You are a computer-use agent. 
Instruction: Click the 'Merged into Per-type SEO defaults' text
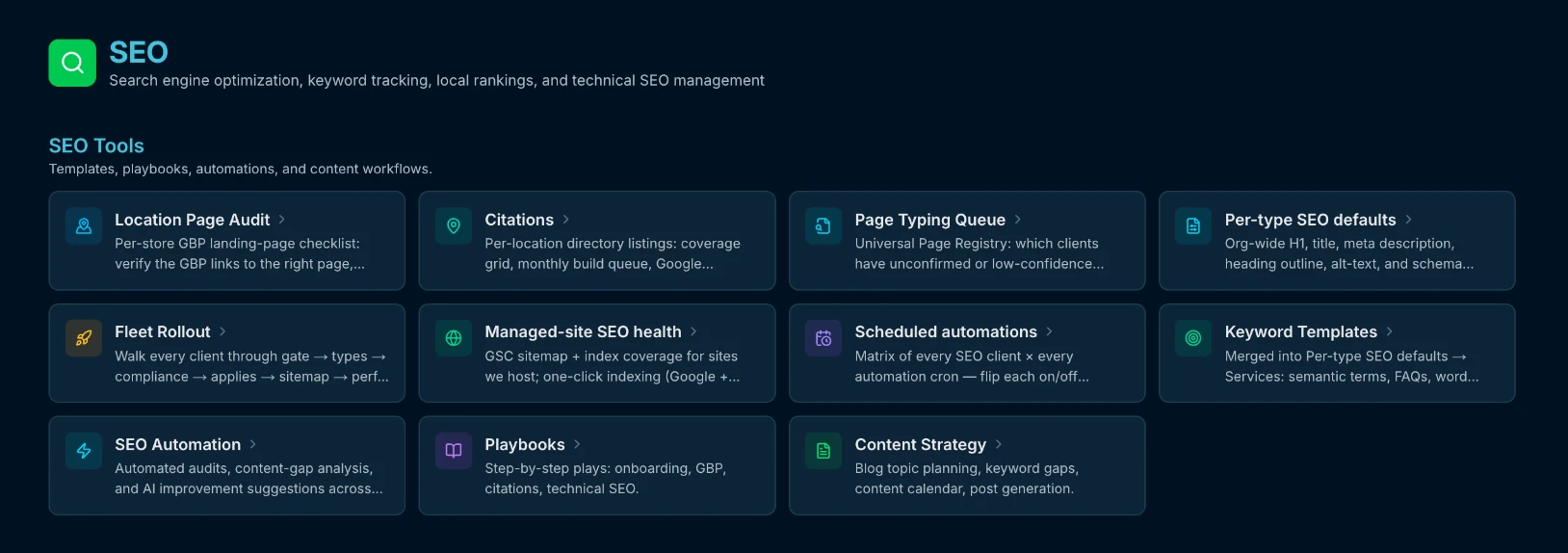click(x=1351, y=366)
